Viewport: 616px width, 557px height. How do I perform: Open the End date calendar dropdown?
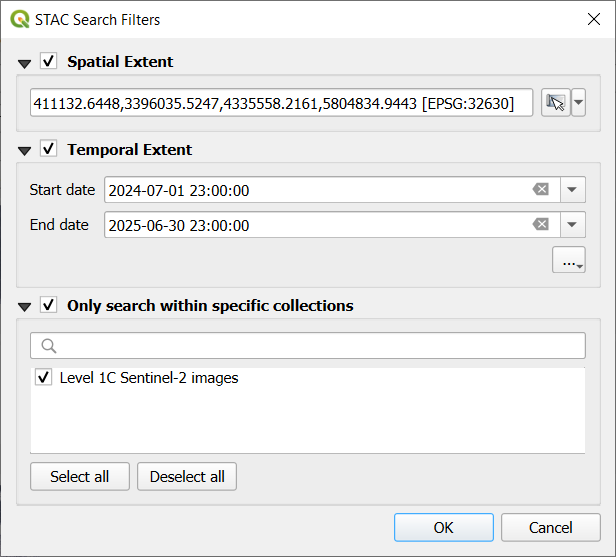[572, 225]
